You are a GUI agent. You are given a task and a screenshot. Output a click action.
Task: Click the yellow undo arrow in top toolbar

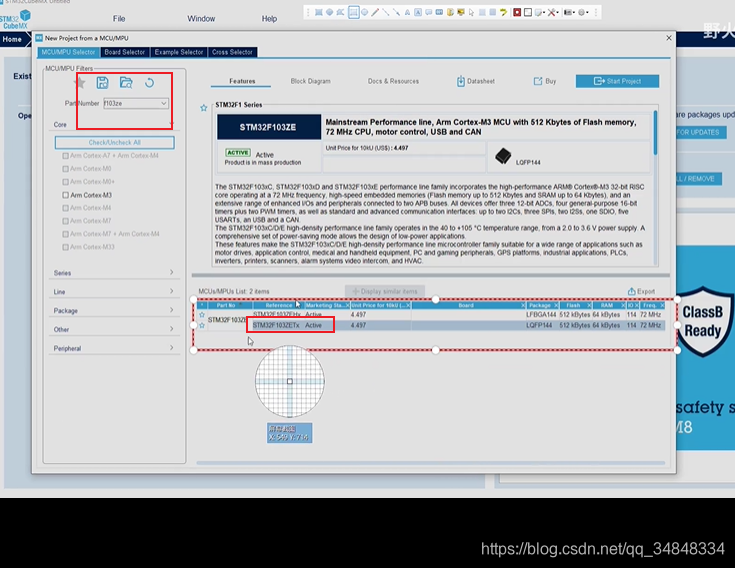coord(503,12)
